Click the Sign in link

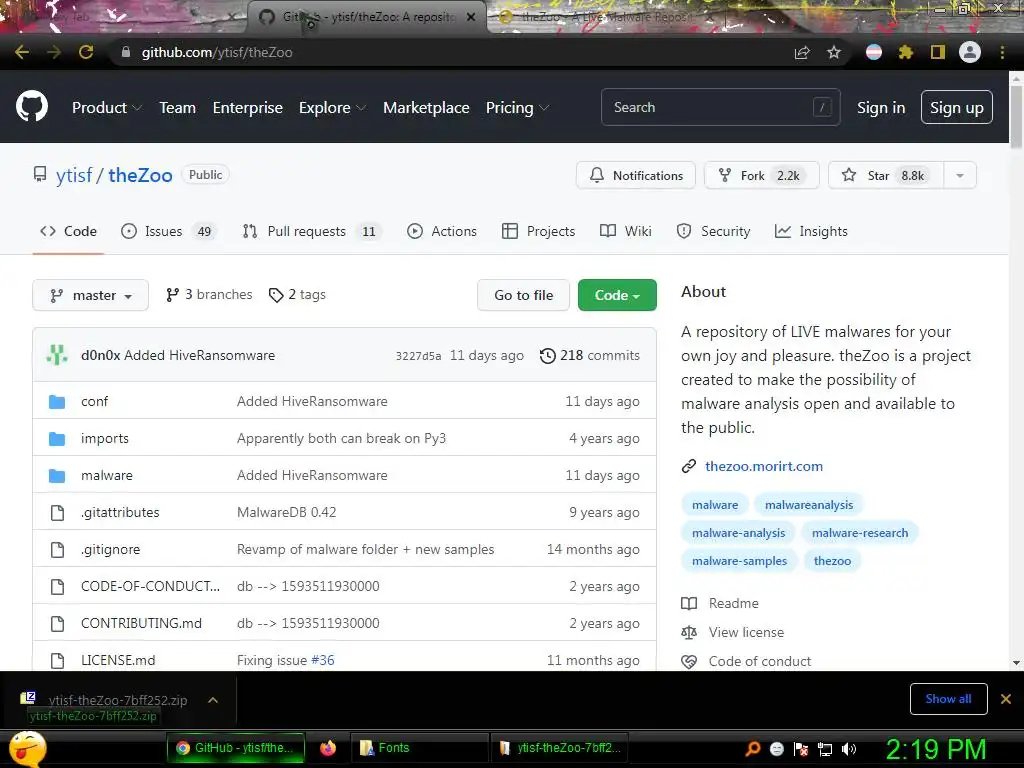(881, 107)
